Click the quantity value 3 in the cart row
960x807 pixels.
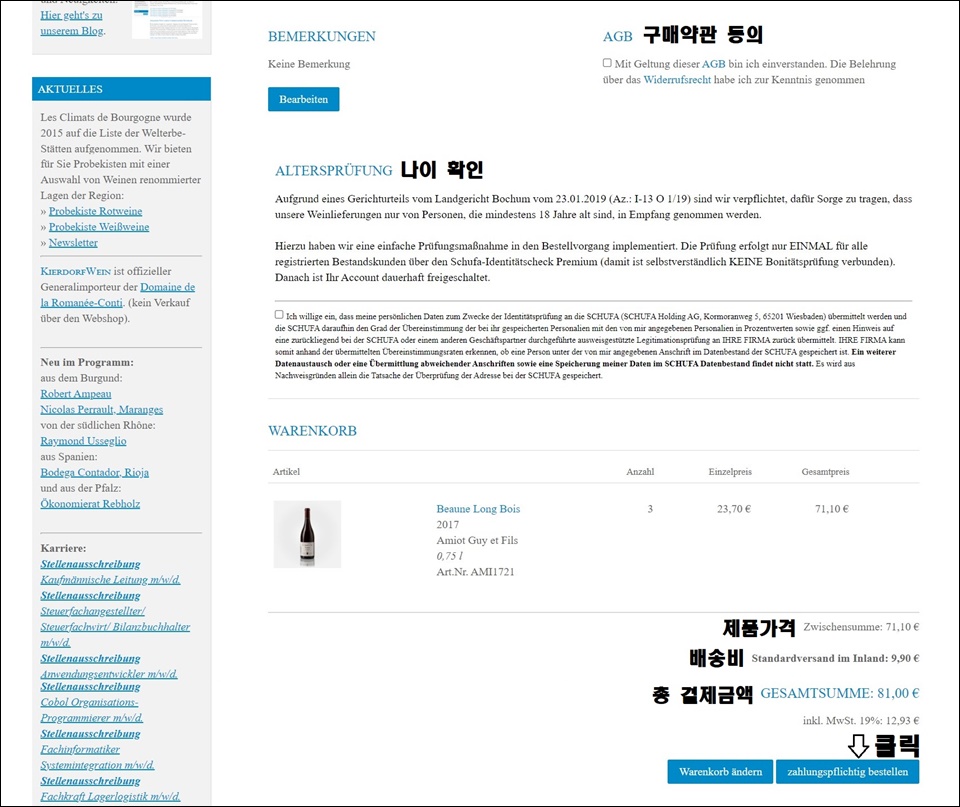(650, 509)
